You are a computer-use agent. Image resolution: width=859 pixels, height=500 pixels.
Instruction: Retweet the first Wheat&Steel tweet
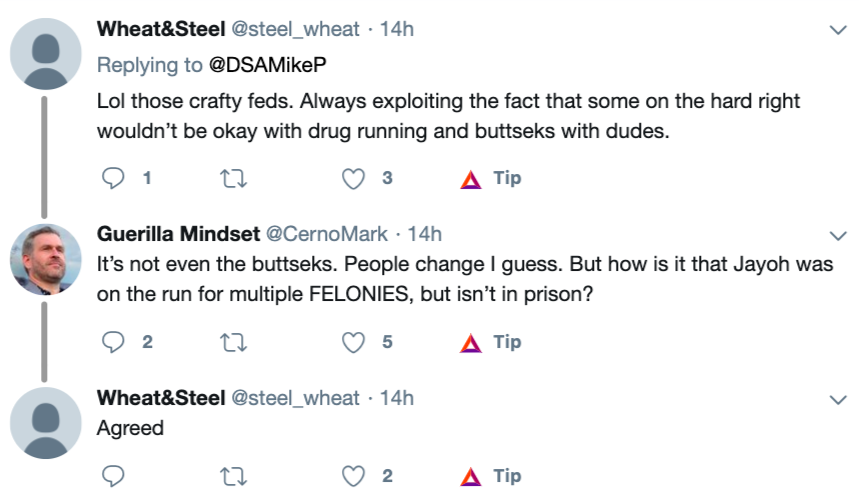pyautogui.click(x=233, y=179)
